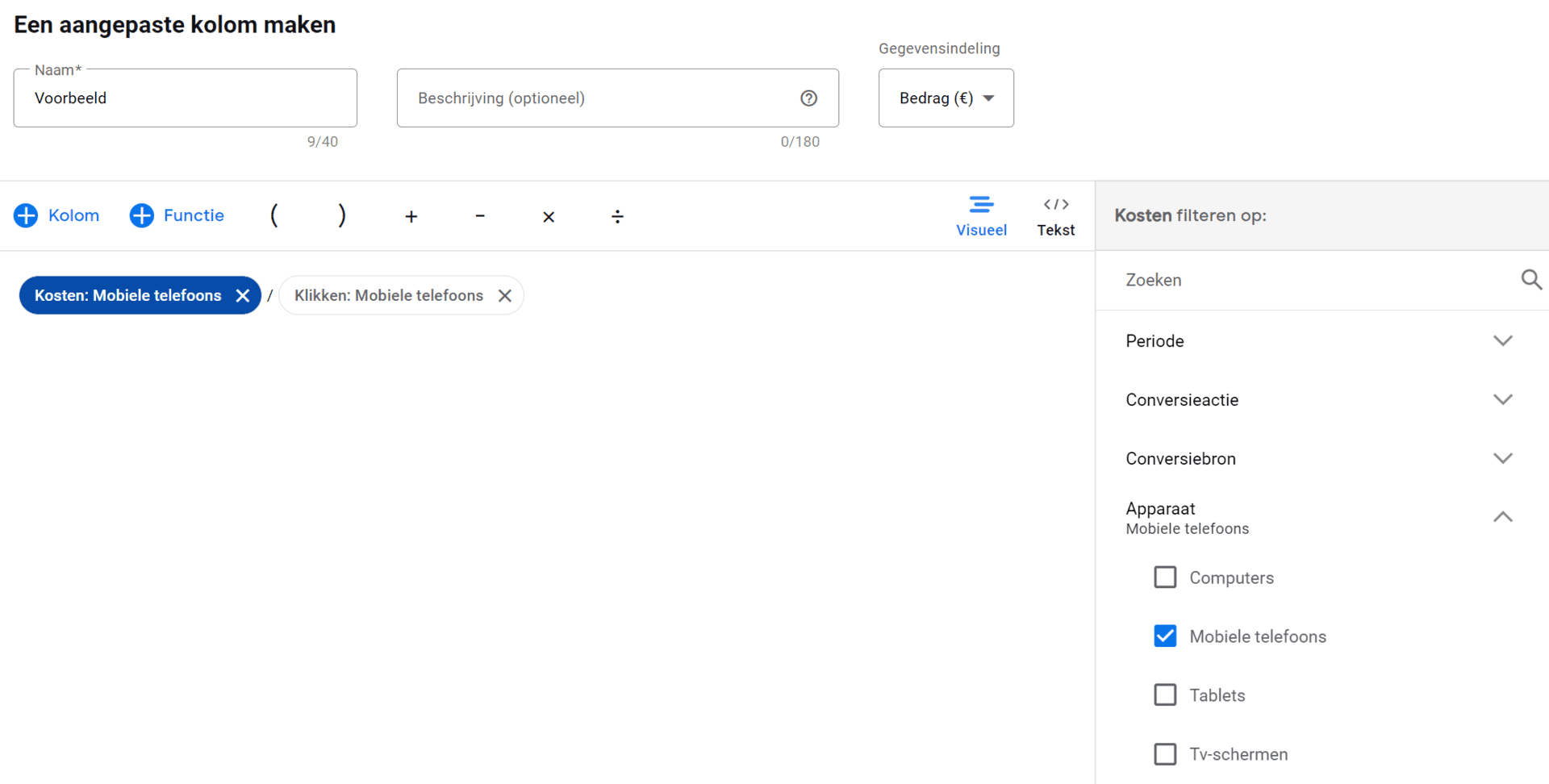Insert the minus operator
This screenshot has height=784, width=1549.
(480, 215)
